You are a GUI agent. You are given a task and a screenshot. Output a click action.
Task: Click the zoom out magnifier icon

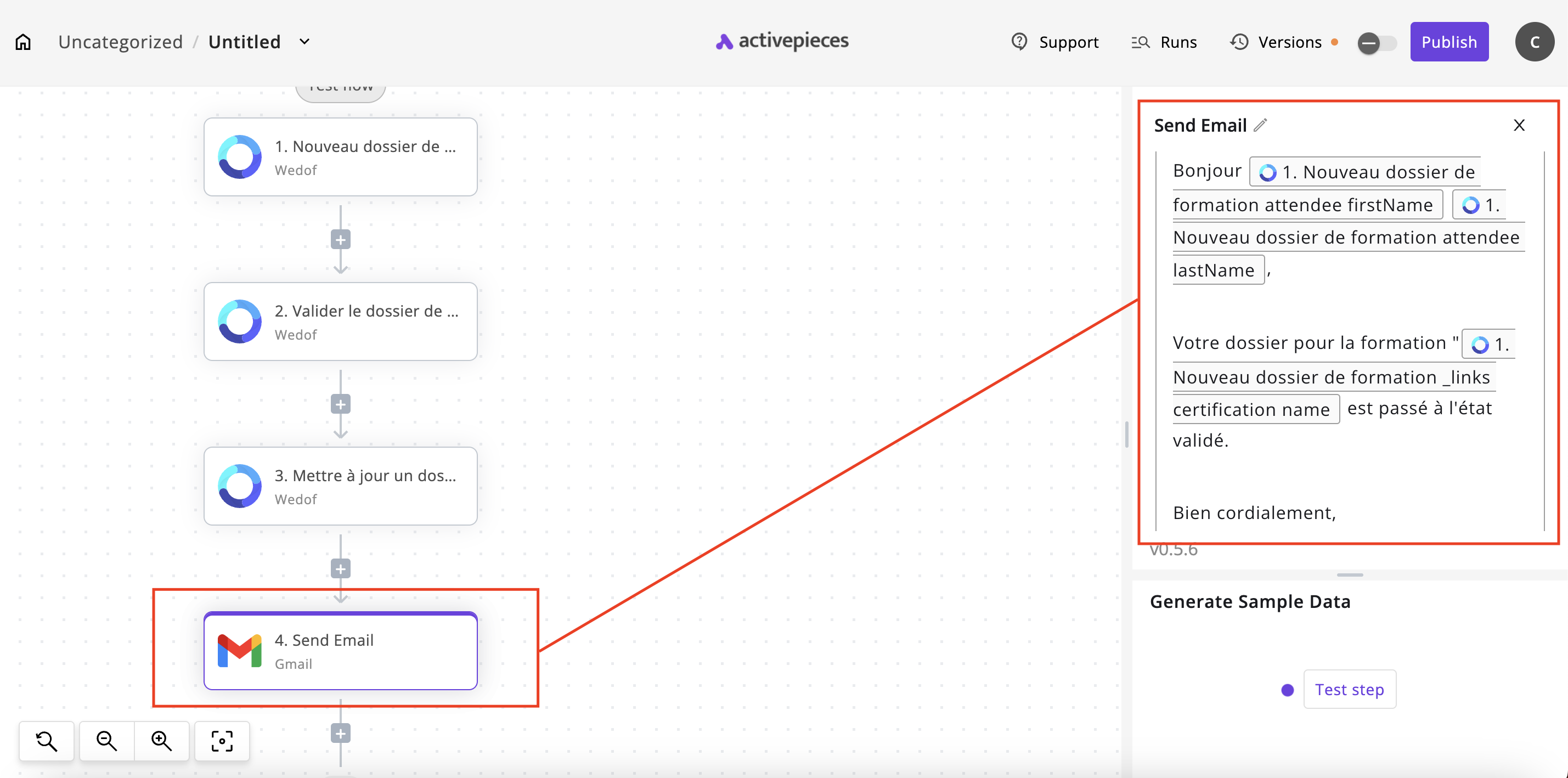click(x=106, y=741)
